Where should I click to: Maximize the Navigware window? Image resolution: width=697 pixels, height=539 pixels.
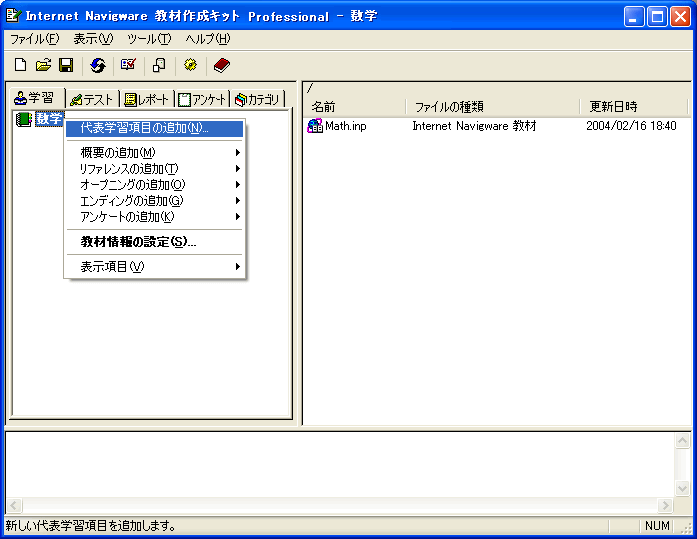click(657, 17)
